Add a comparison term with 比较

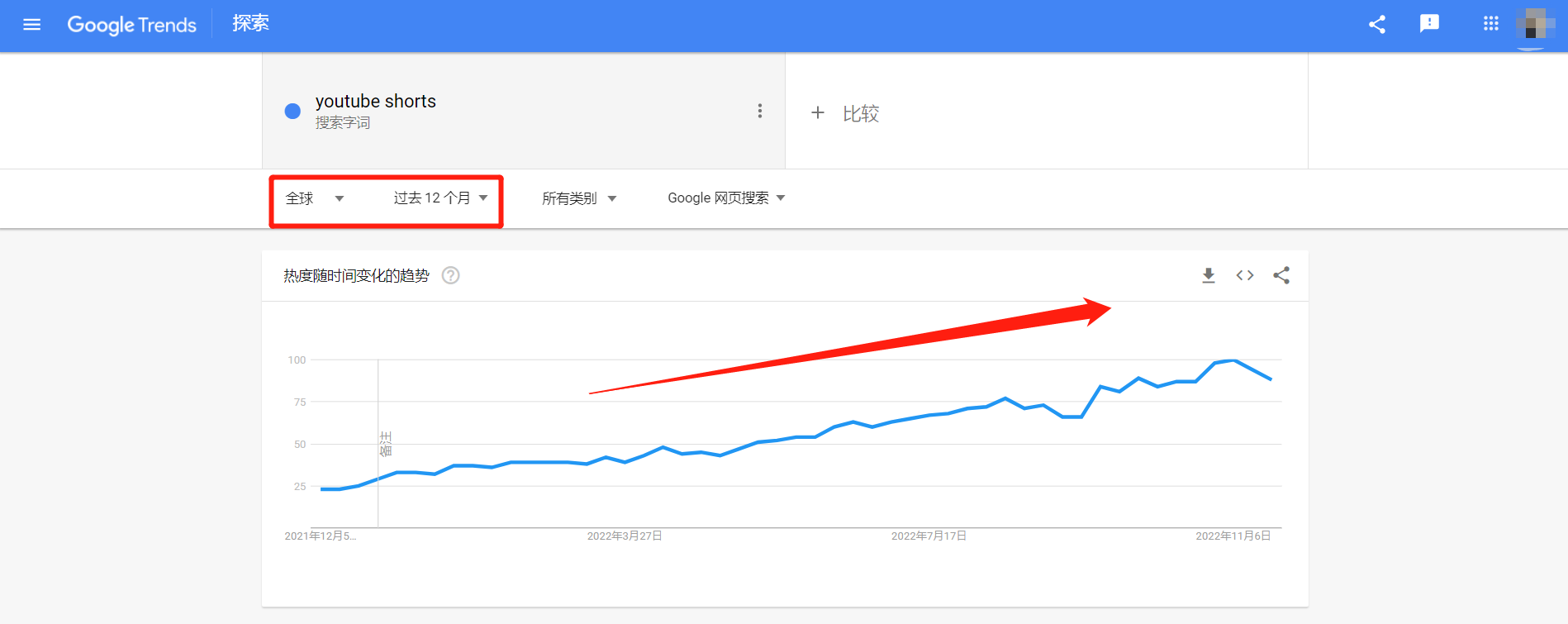pyautogui.click(x=845, y=113)
